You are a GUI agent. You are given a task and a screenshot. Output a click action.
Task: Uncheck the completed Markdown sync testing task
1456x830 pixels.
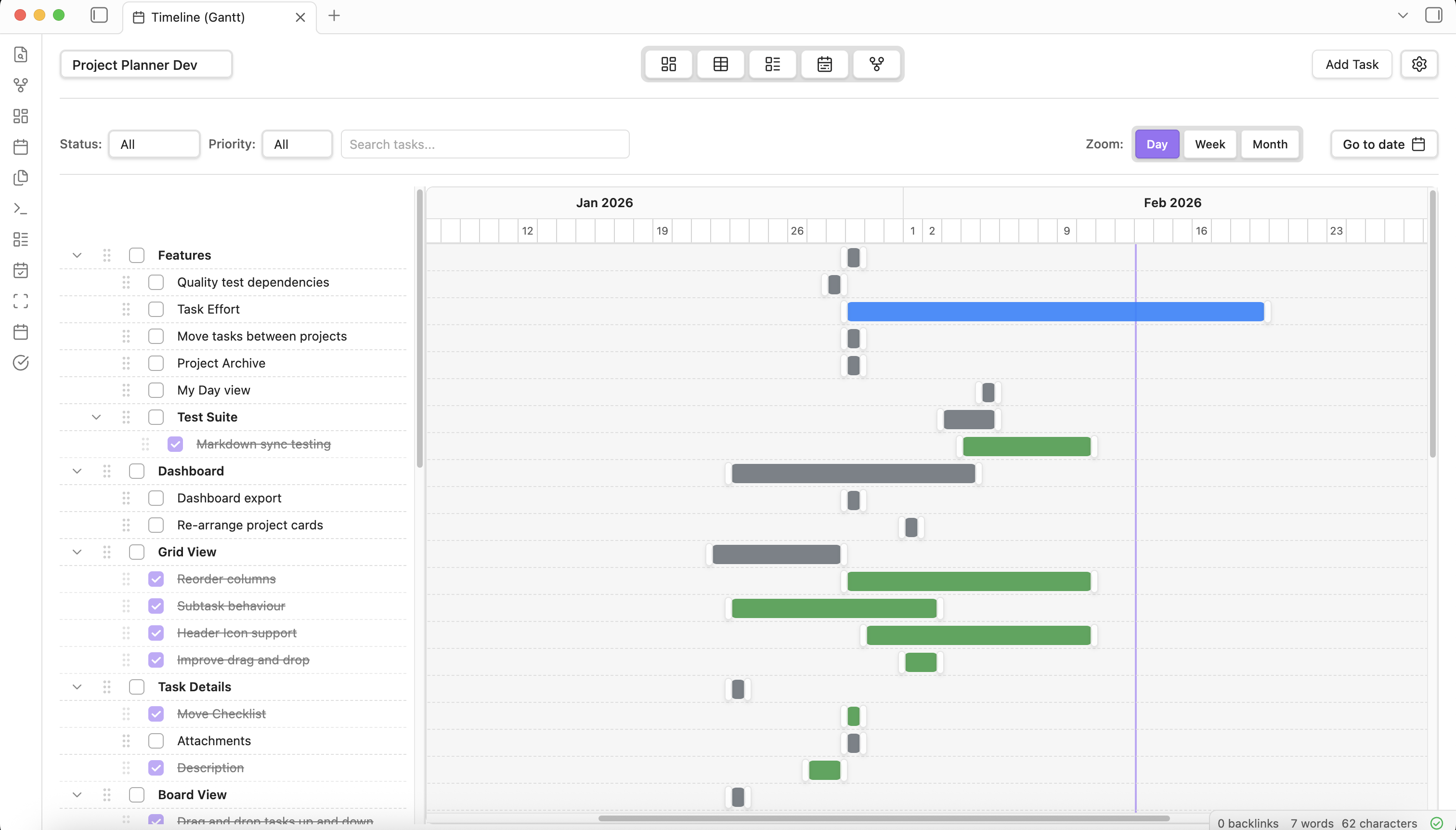174,444
